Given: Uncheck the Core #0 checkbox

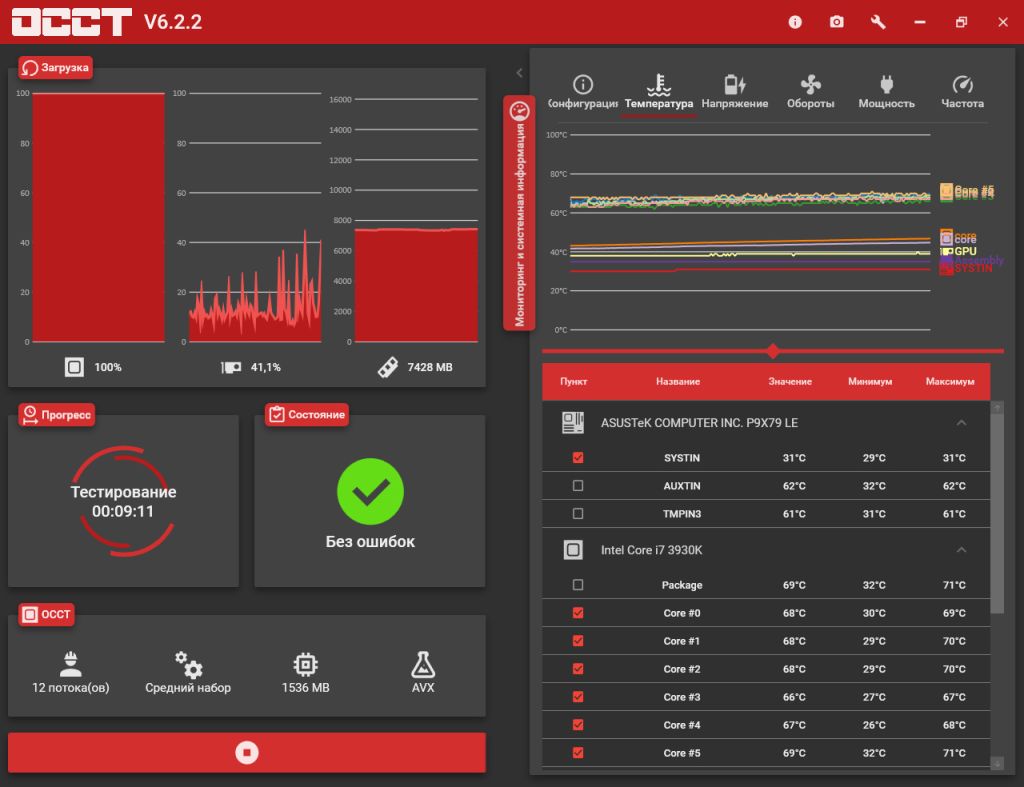Looking at the screenshot, I should pyautogui.click(x=578, y=613).
